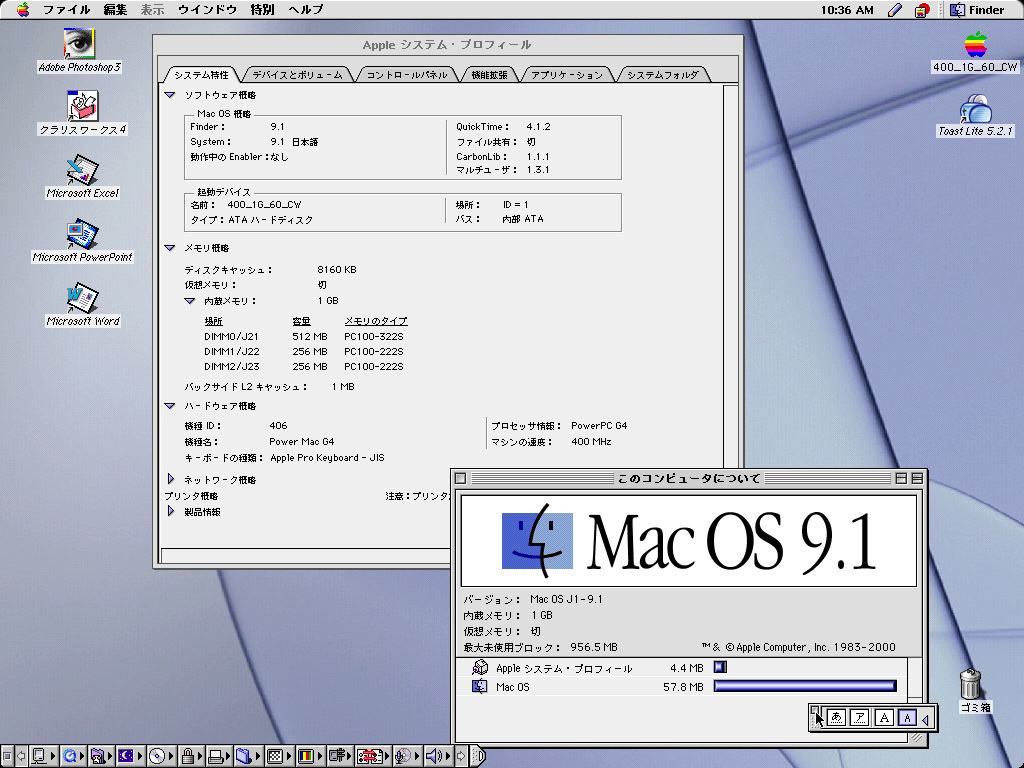Click the Mac OS 9.1 banner image
1024x768 pixels.
tap(689, 541)
